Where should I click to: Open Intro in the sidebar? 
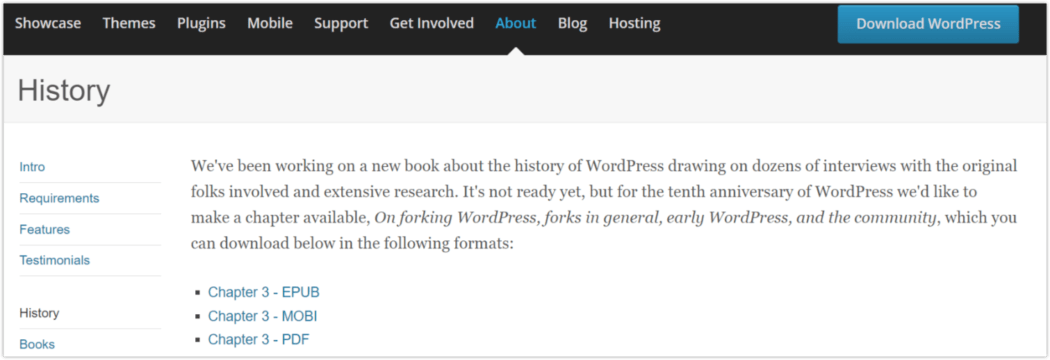(32, 167)
